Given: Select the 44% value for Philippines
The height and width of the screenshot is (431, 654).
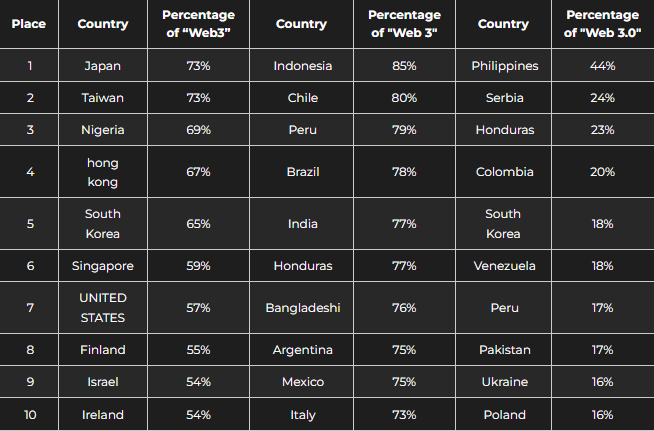Looking at the screenshot, I should pos(603,66).
